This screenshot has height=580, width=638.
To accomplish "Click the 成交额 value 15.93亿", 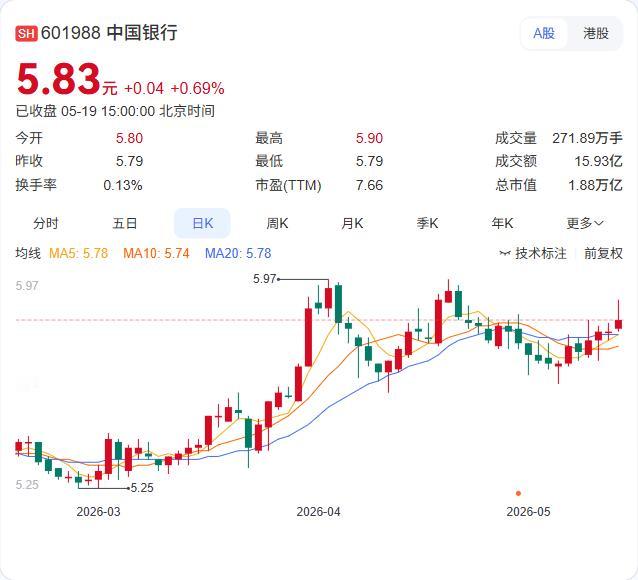I will 599,161.
